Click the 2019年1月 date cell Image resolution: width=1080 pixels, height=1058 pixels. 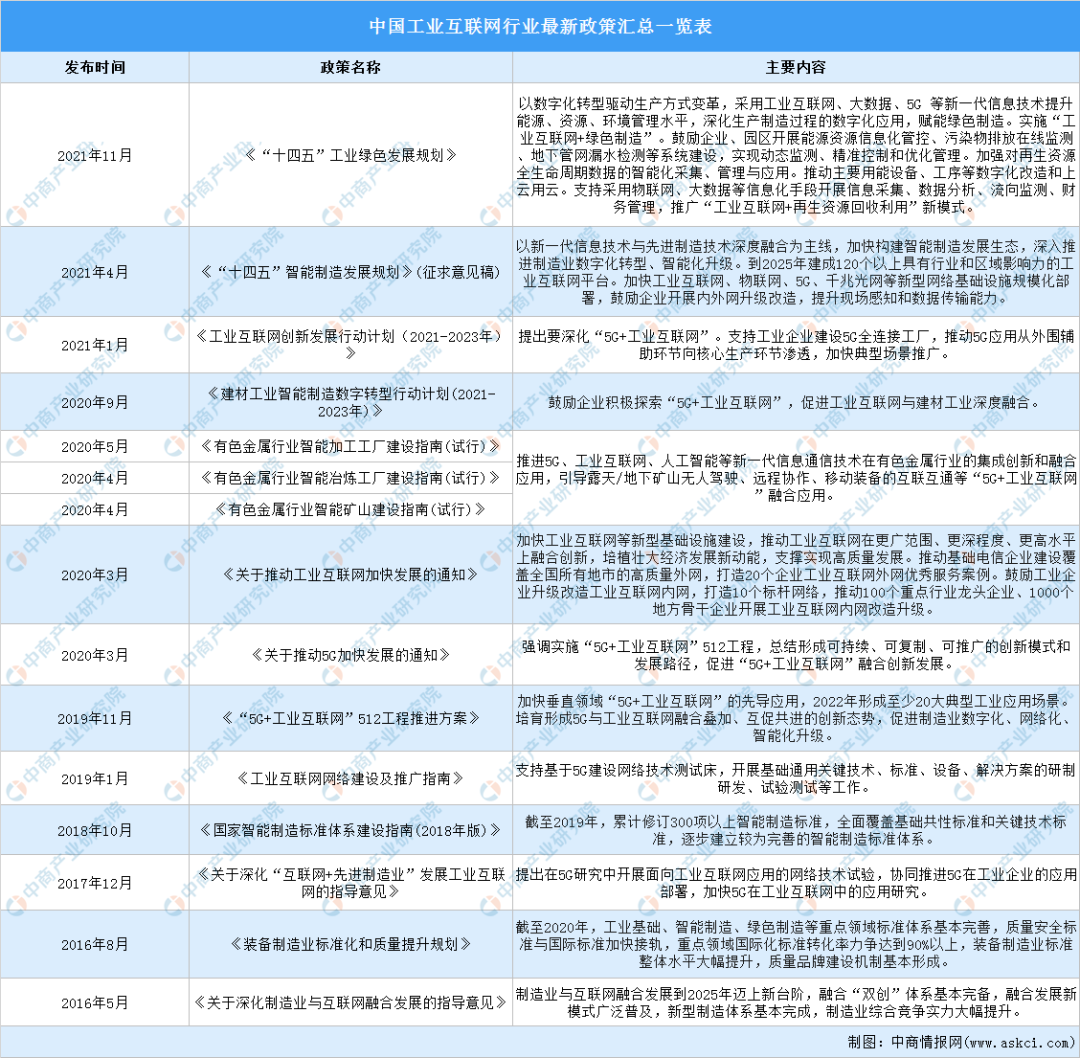point(94,779)
